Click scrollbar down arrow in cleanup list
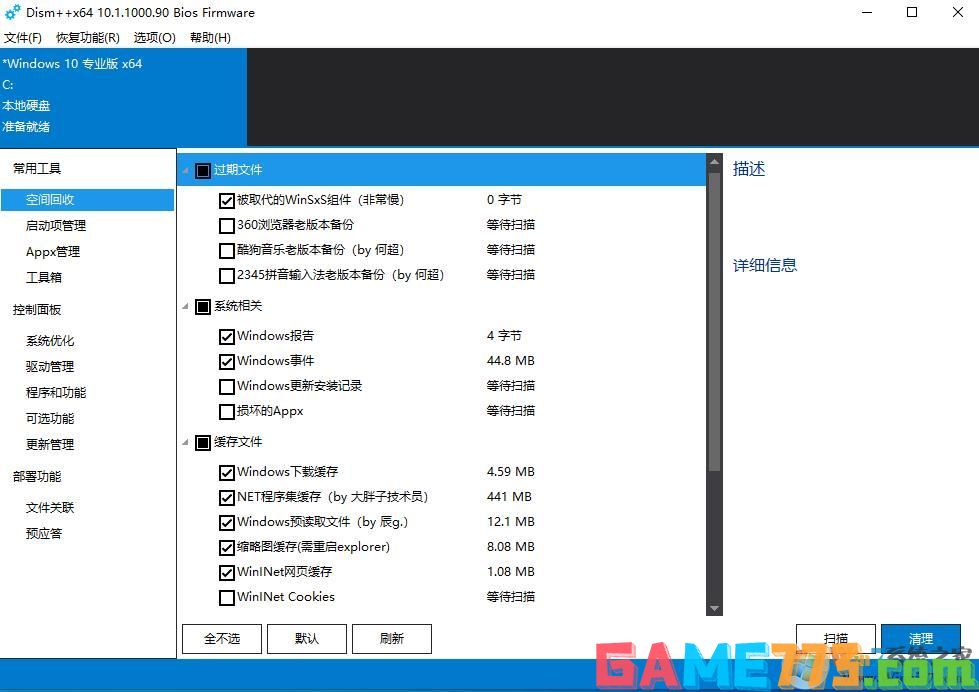 (714, 608)
